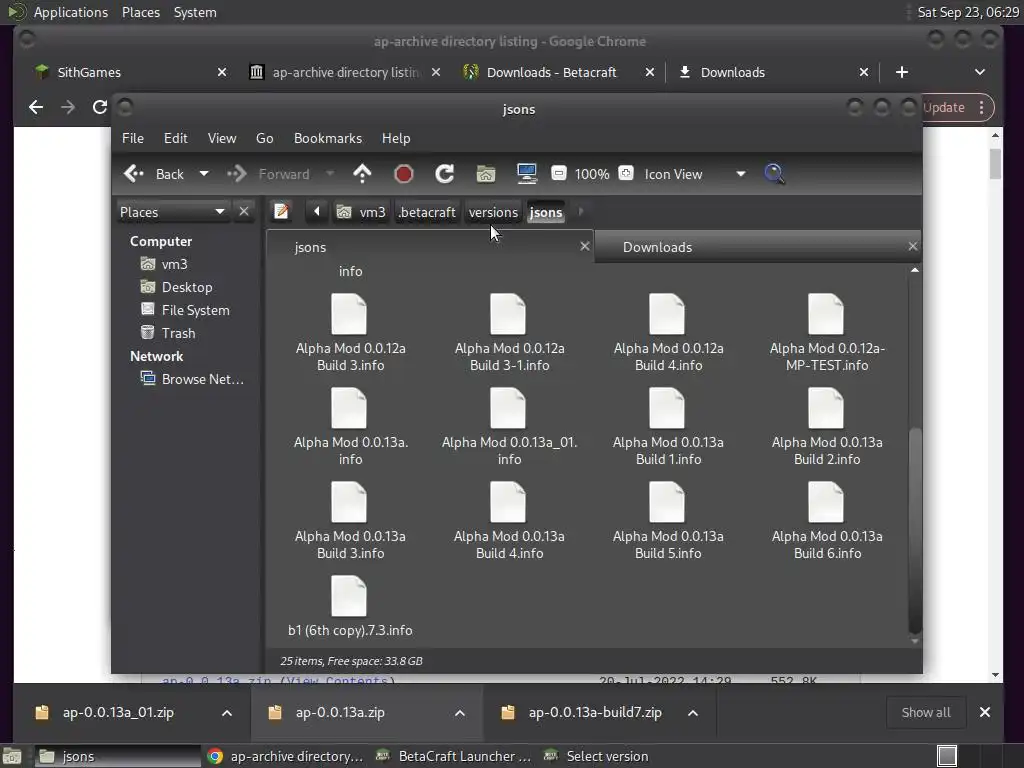Select jsons in the path bar
1024x768 pixels.
546,212
